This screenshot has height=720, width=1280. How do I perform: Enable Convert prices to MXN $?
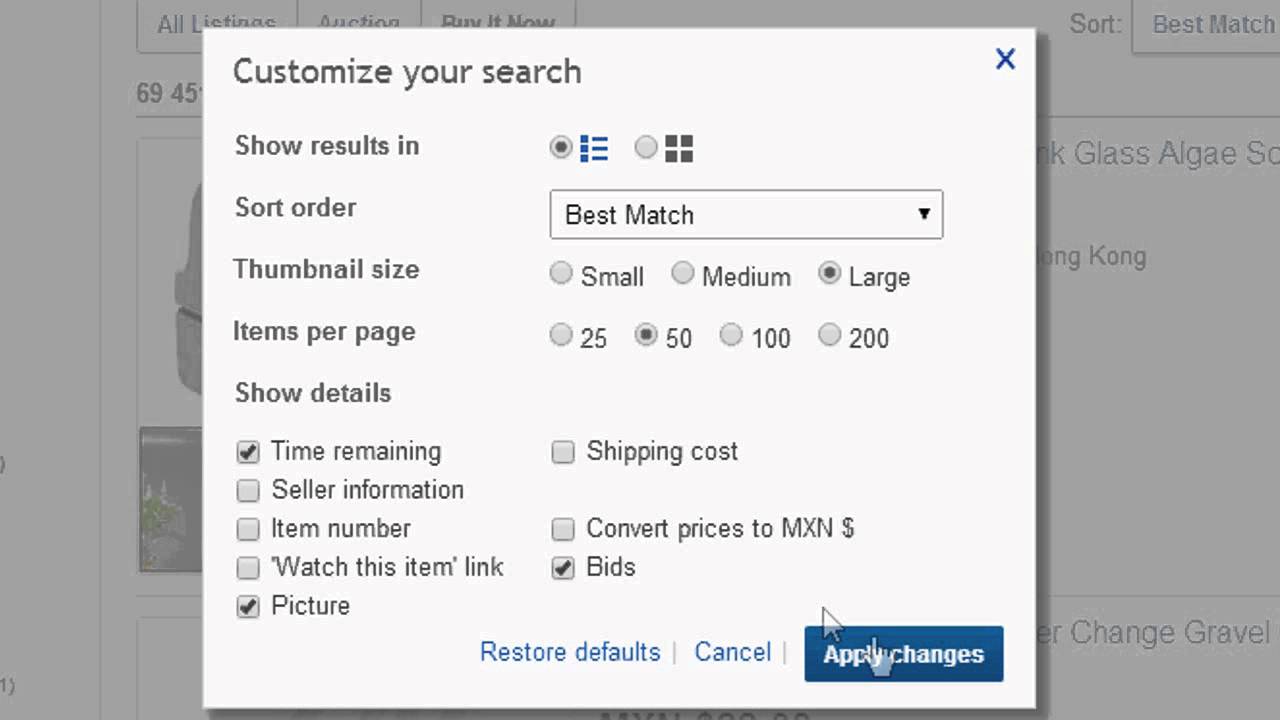pos(563,529)
